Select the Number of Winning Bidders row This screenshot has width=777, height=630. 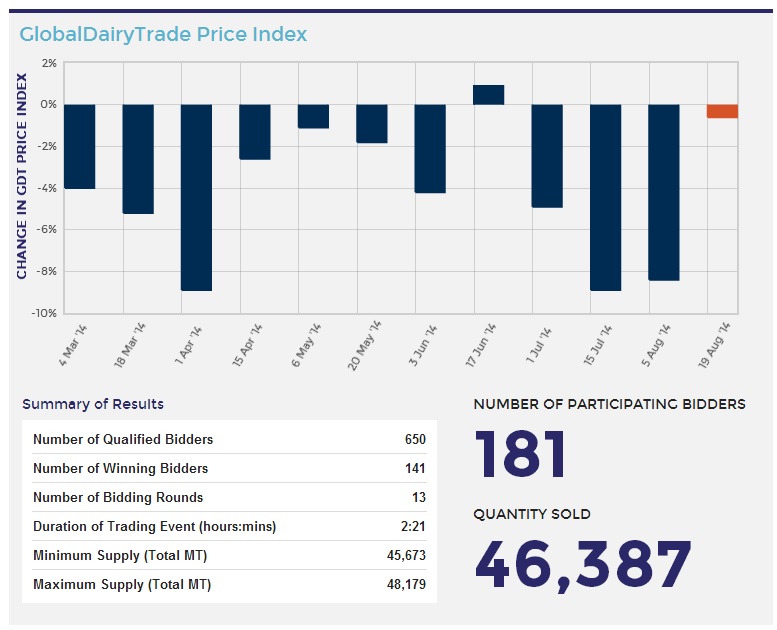coord(229,468)
